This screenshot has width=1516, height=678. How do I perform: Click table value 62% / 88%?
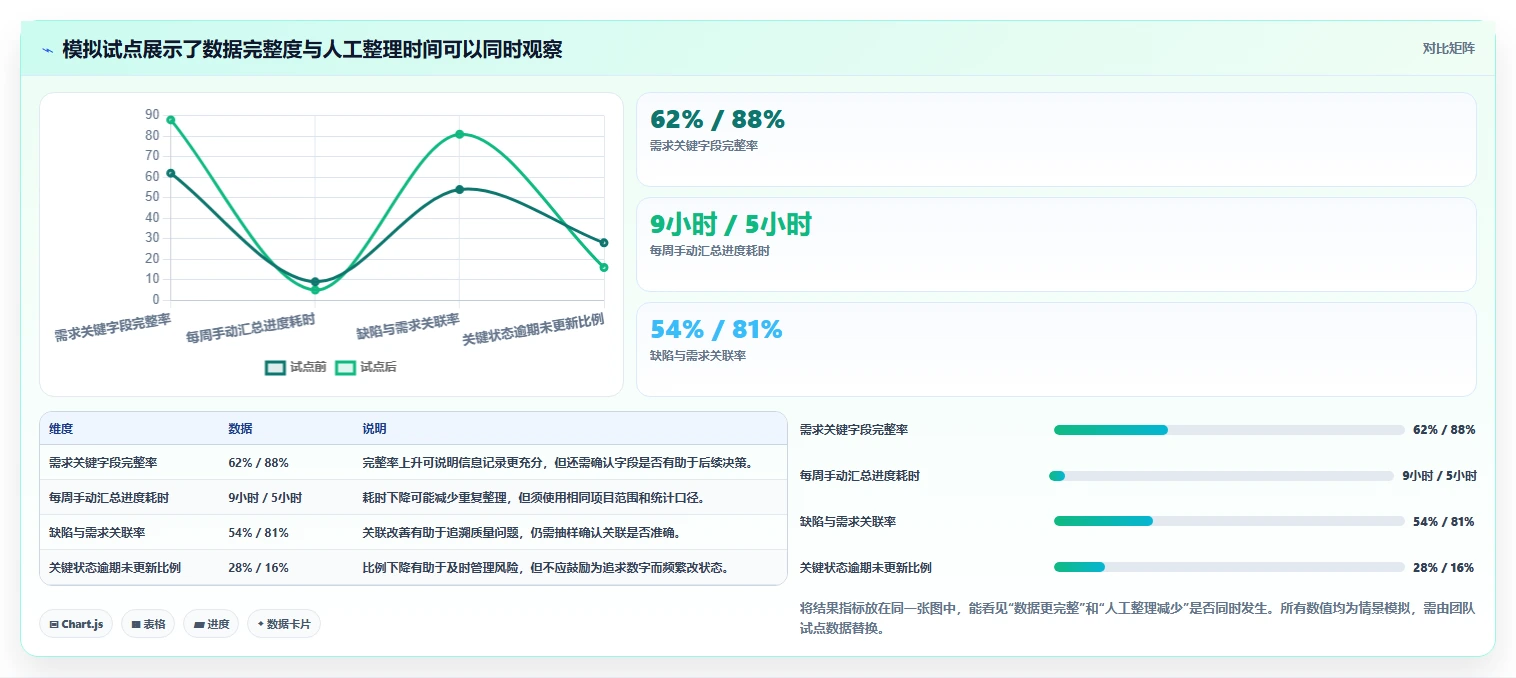click(x=258, y=463)
